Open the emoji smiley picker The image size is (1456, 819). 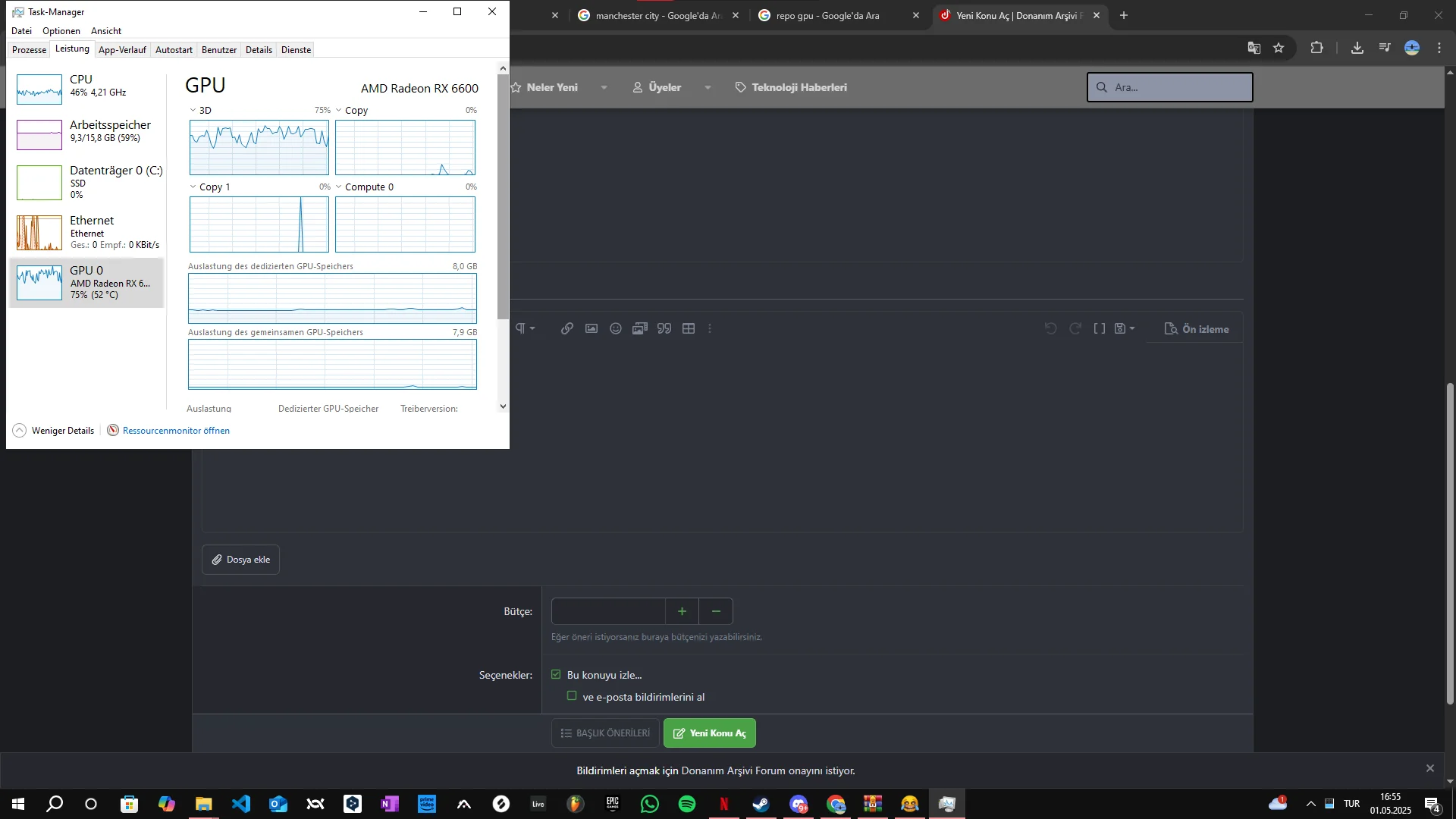tap(616, 328)
